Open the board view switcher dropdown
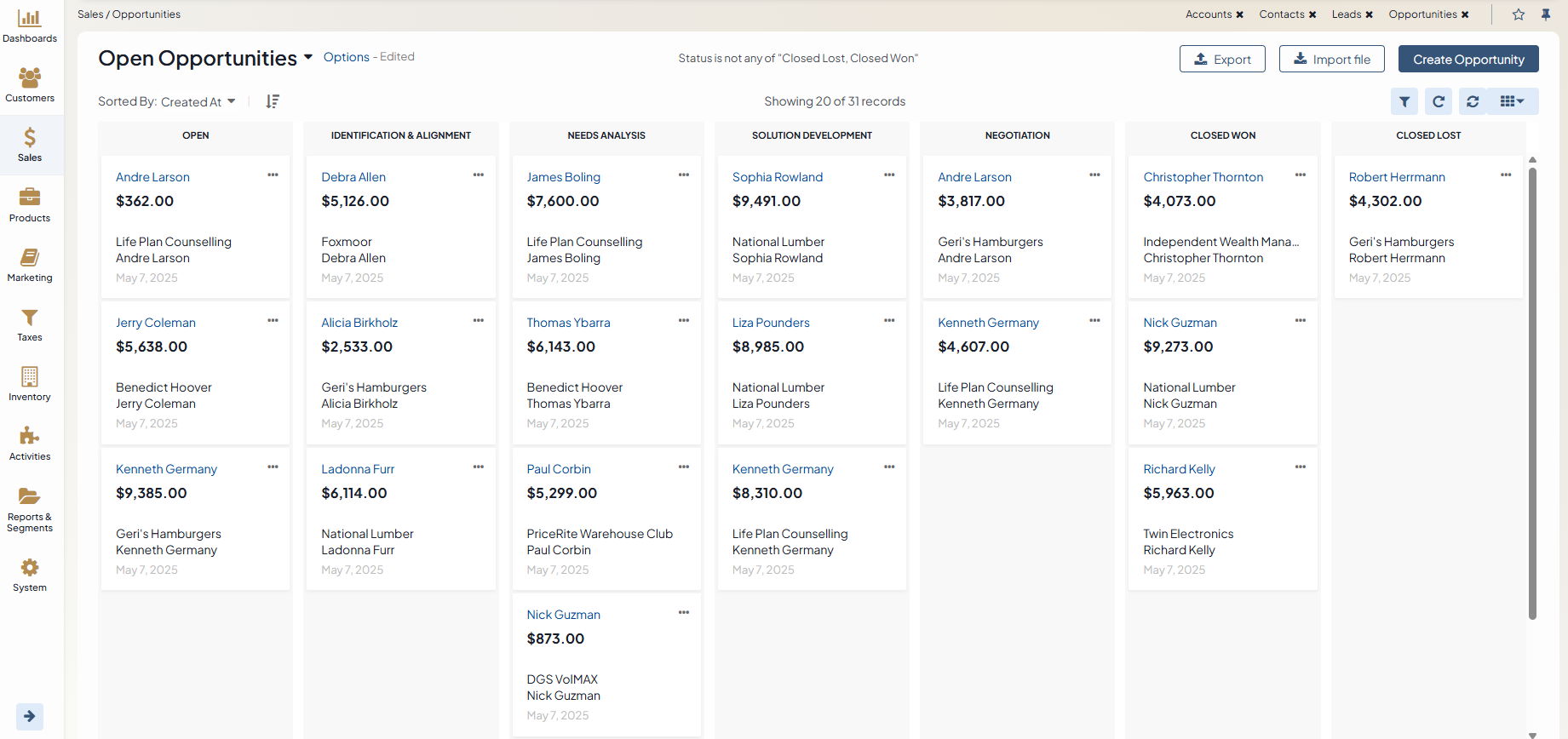The image size is (1568, 739). tap(1512, 101)
